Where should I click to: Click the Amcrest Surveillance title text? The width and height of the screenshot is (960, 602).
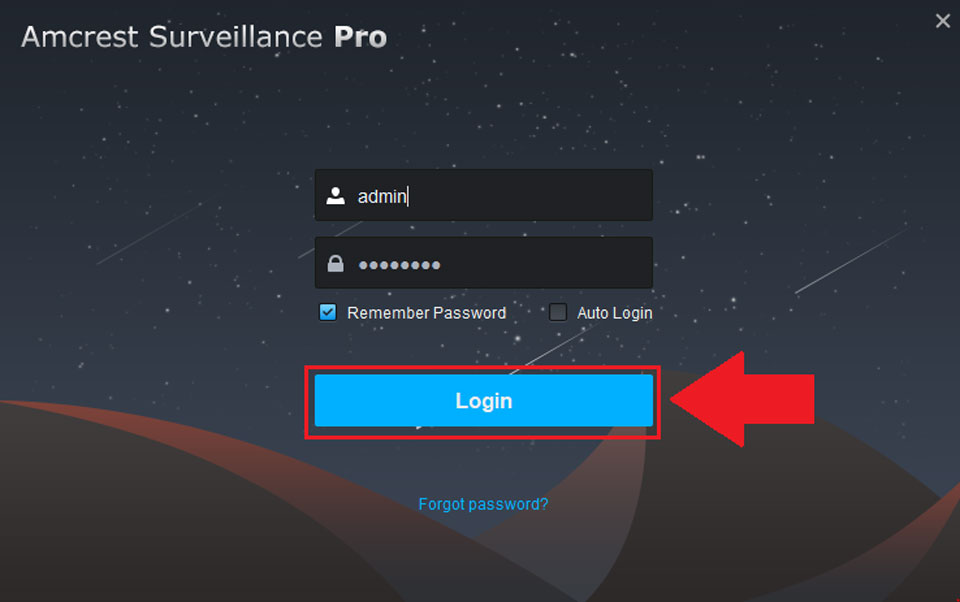click(x=172, y=37)
